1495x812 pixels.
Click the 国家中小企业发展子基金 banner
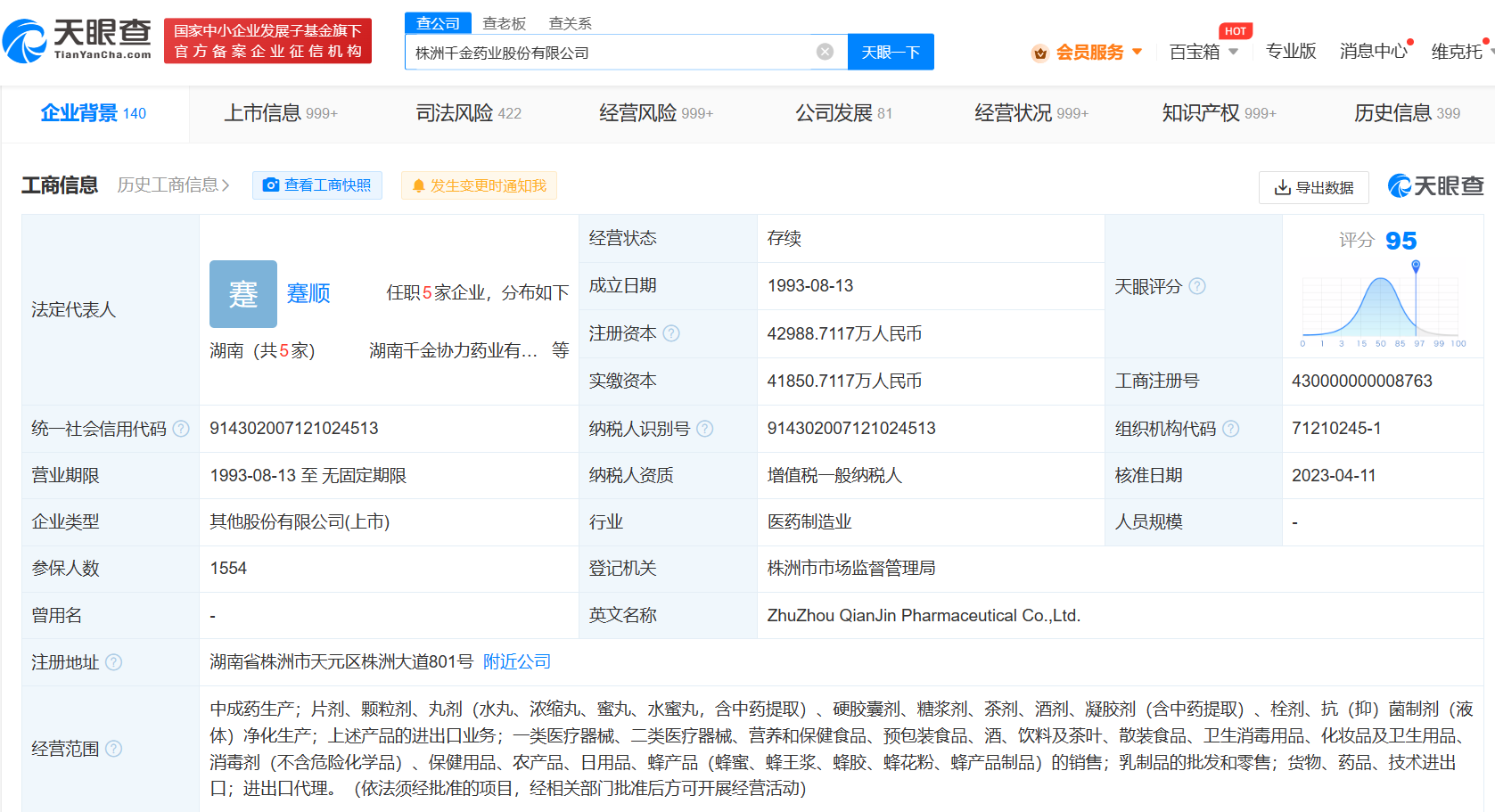pyautogui.click(x=268, y=41)
